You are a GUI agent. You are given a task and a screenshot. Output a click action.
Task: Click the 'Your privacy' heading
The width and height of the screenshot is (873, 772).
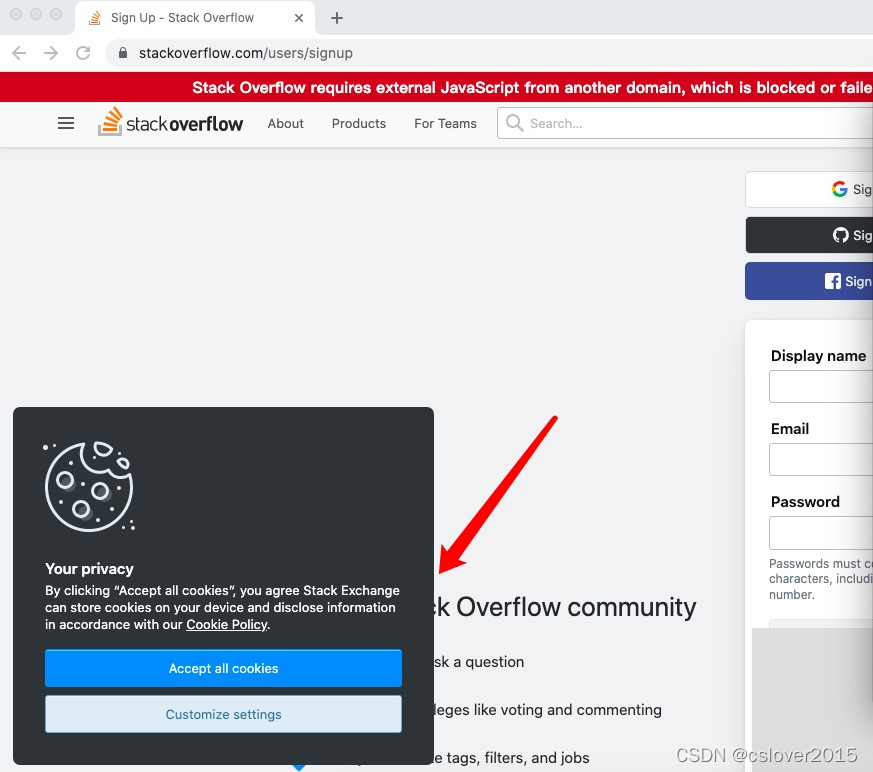click(x=89, y=569)
